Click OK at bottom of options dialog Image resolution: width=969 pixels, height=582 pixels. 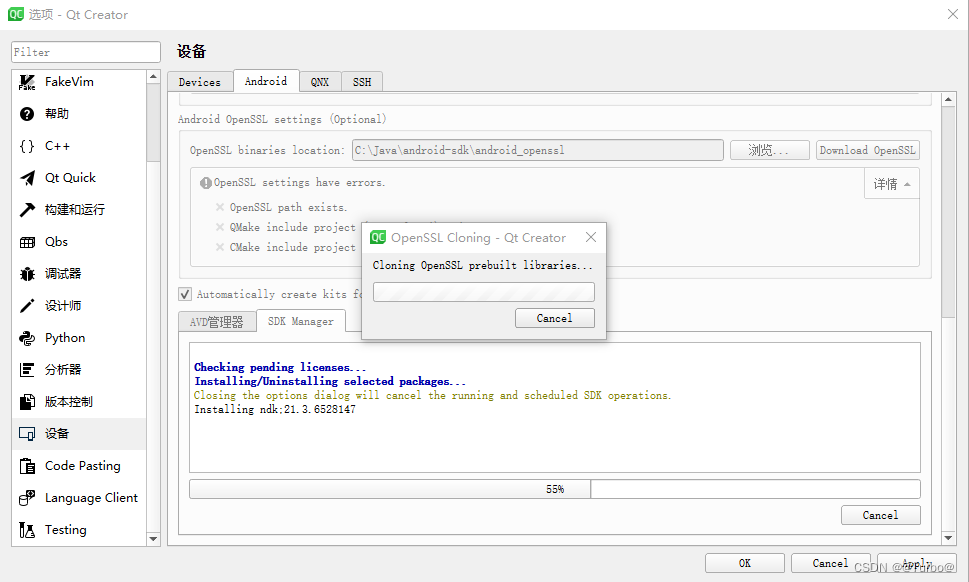[745, 563]
